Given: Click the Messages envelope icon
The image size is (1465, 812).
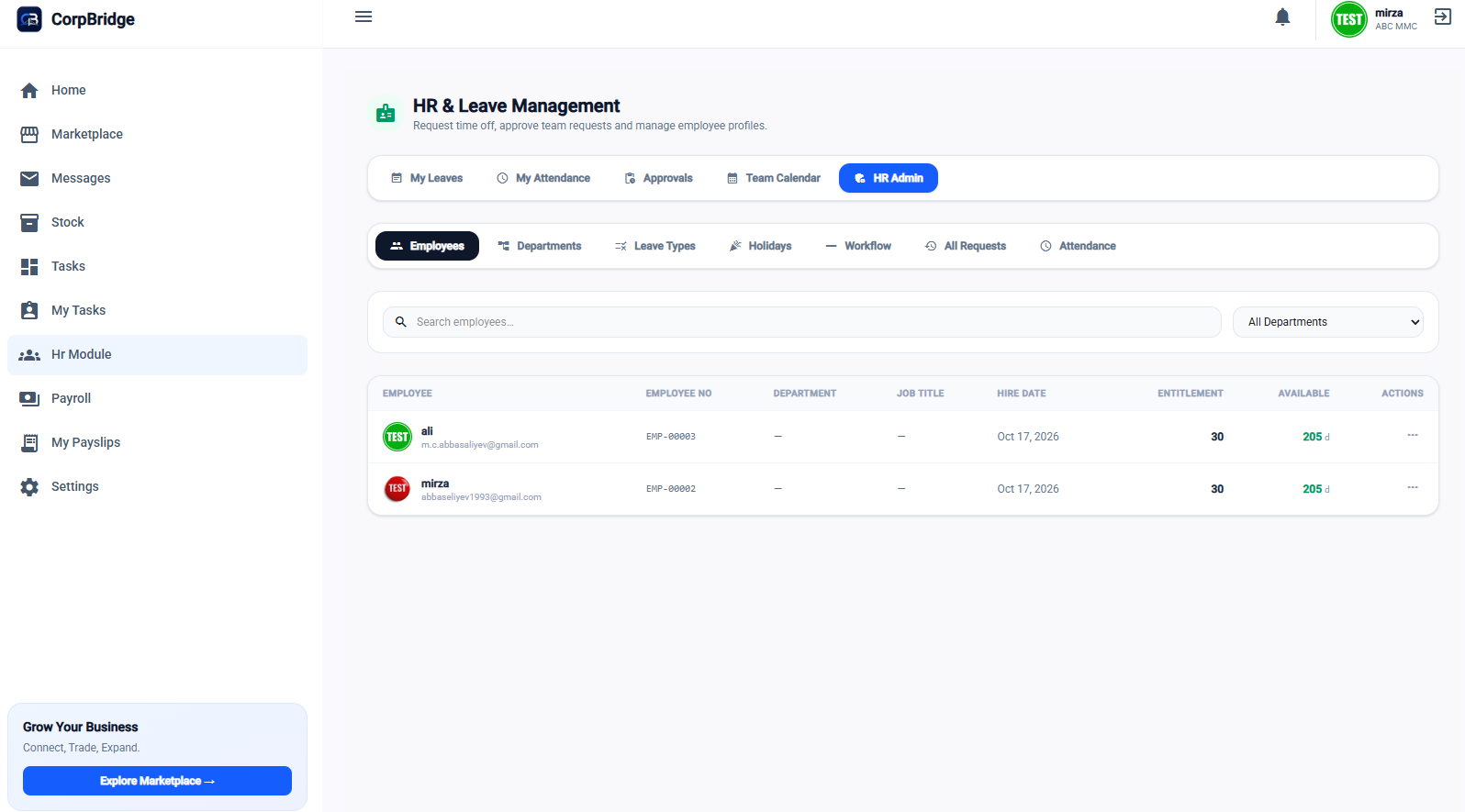Looking at the screenshot, I should point(29,178).
